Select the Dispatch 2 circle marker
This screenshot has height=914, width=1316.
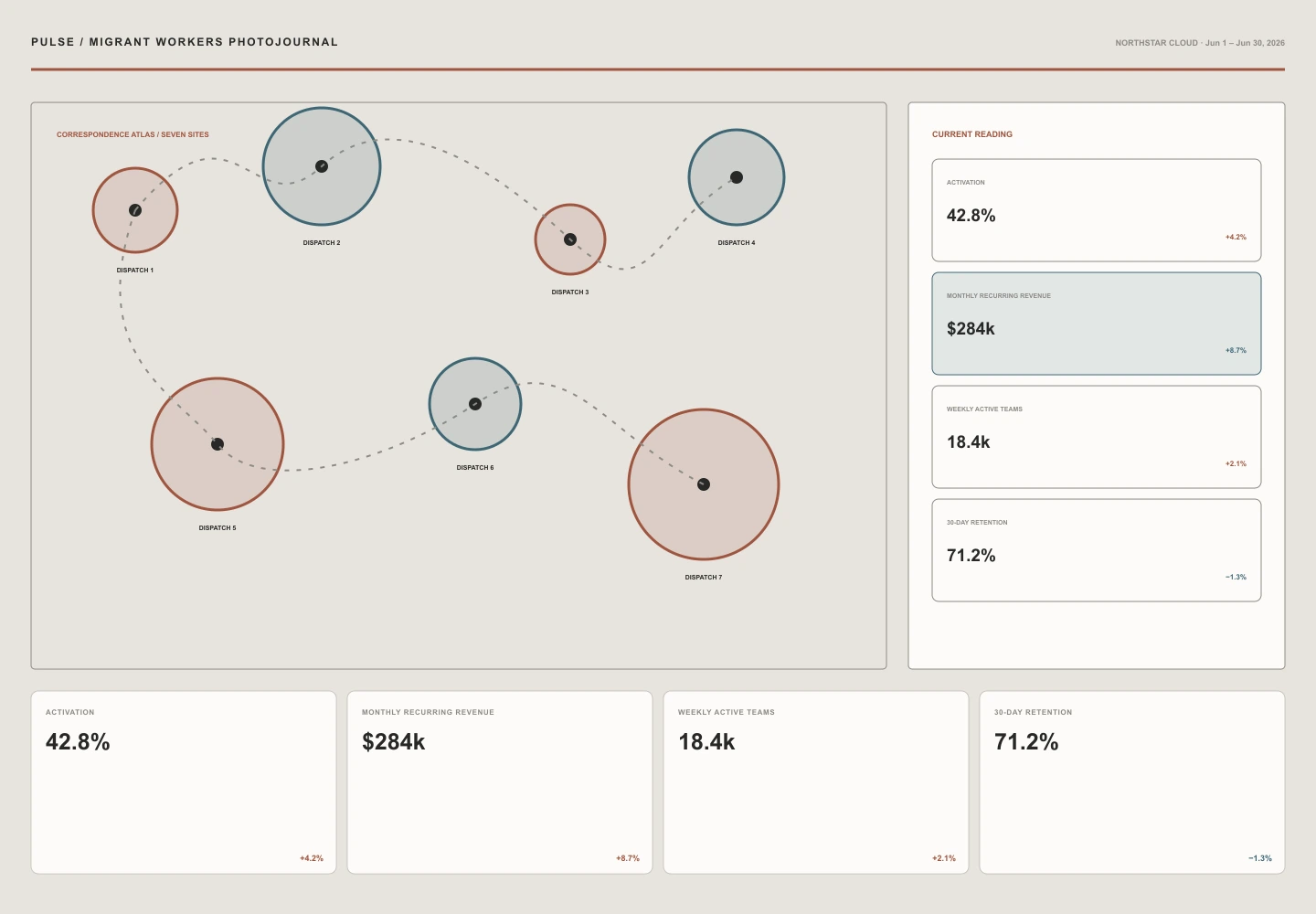(x=322, y=166)
